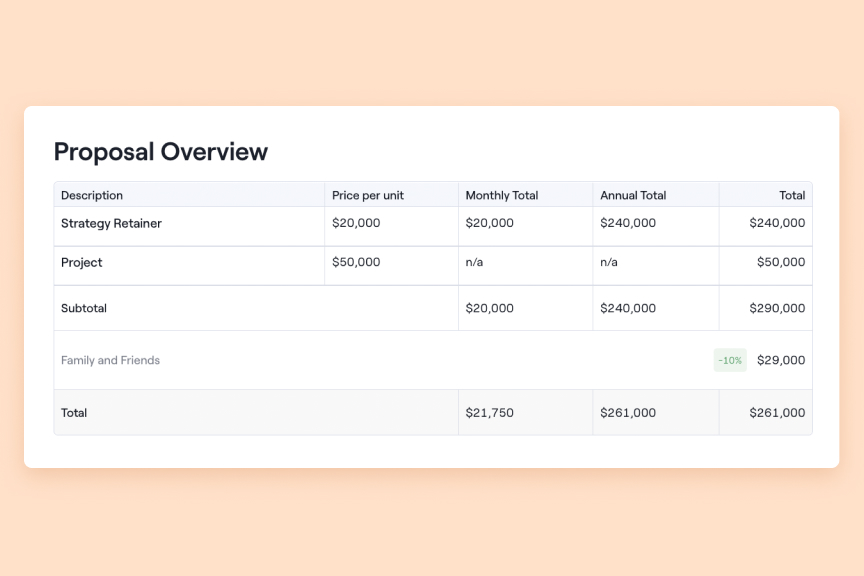The height and width of the screenshot is (576, 864).
Task: Click the Description column header
Action: (x=91, y=195)
